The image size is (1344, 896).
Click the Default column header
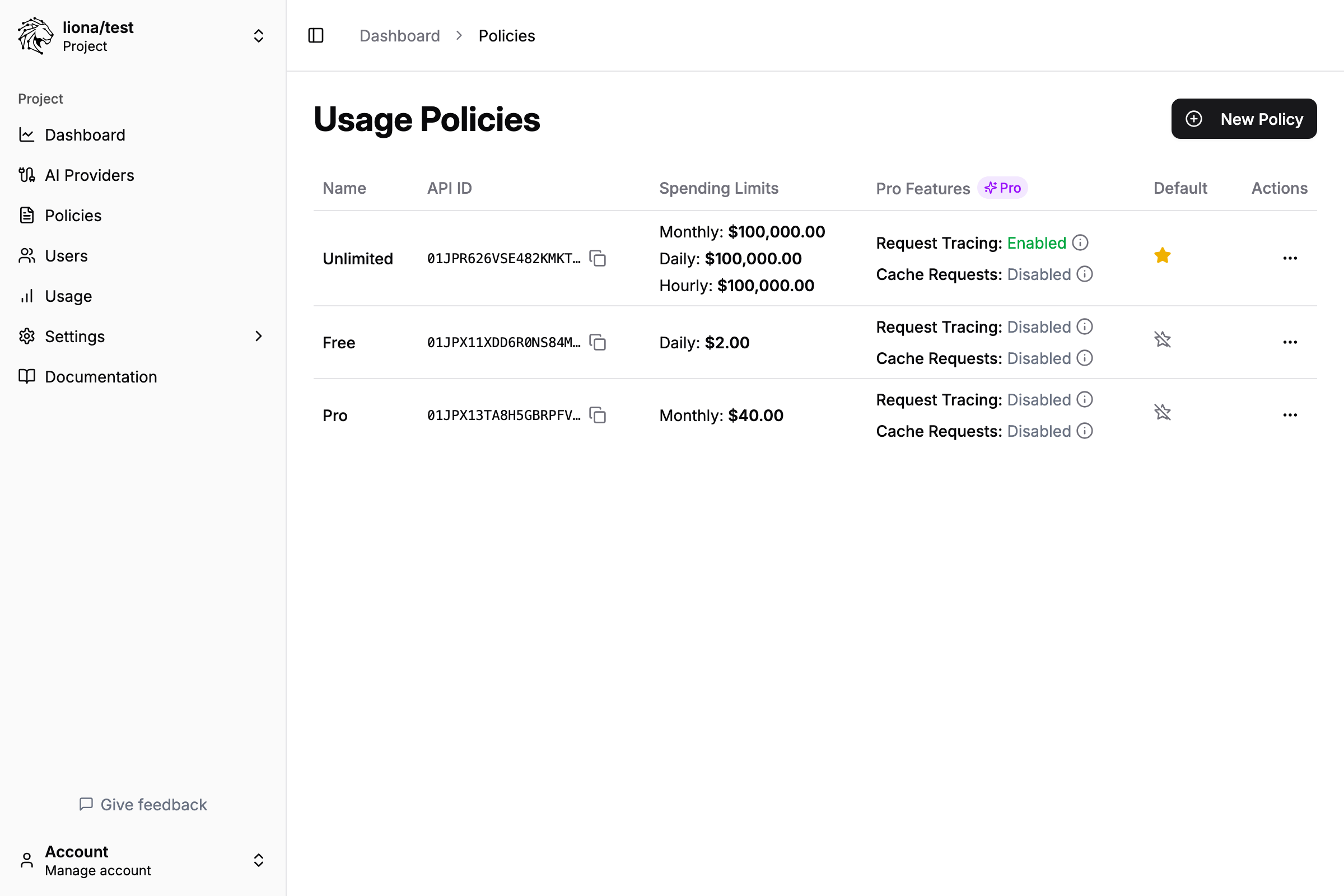(1180, 188)
